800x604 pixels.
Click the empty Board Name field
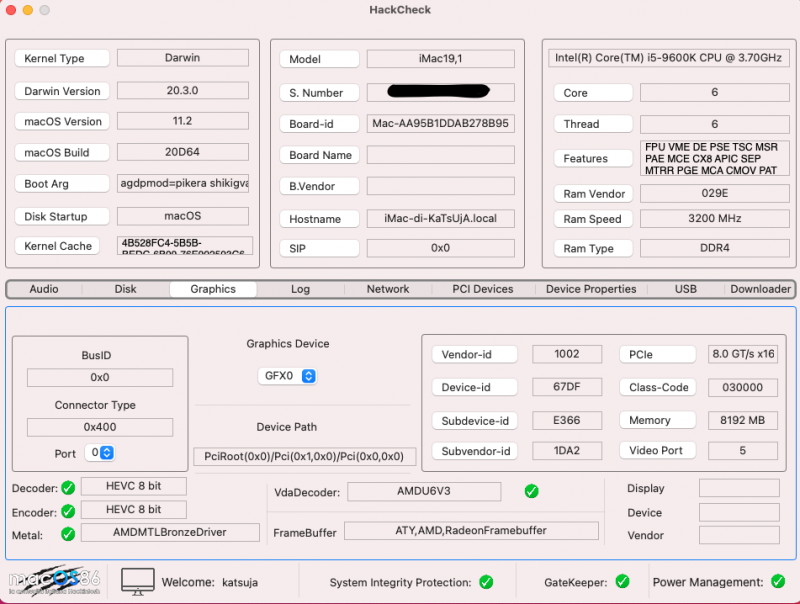pyautogui.click(x=441, y=155)
